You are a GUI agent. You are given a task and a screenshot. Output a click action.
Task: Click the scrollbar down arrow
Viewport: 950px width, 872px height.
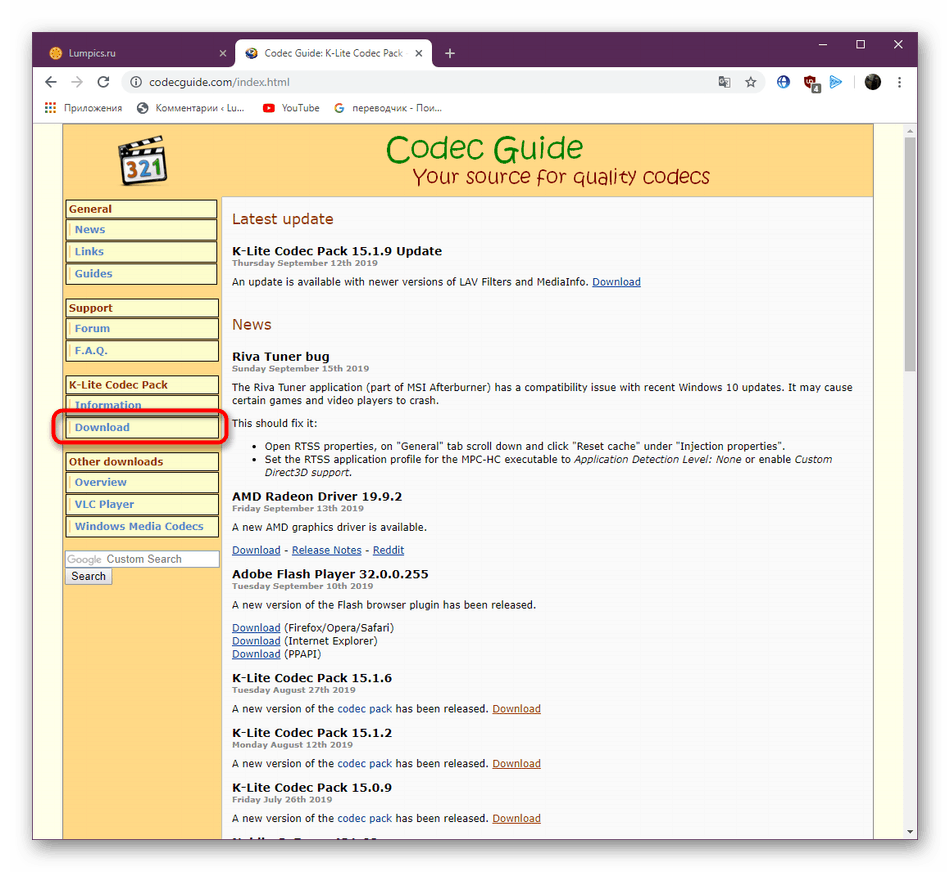(909, 831)
